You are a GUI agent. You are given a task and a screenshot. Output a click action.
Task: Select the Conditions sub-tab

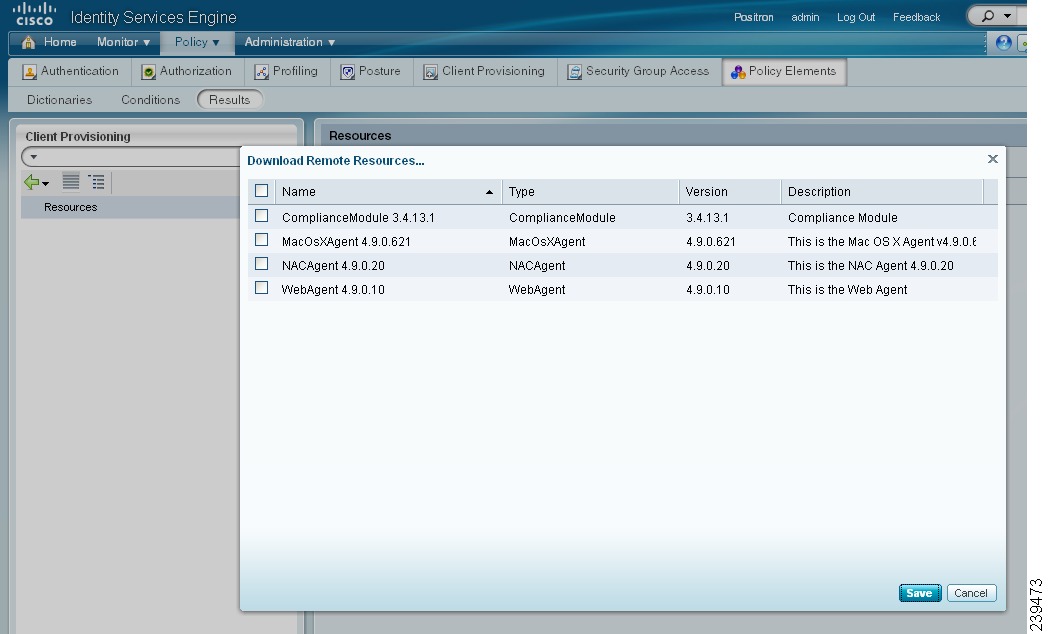click(150, 100)
